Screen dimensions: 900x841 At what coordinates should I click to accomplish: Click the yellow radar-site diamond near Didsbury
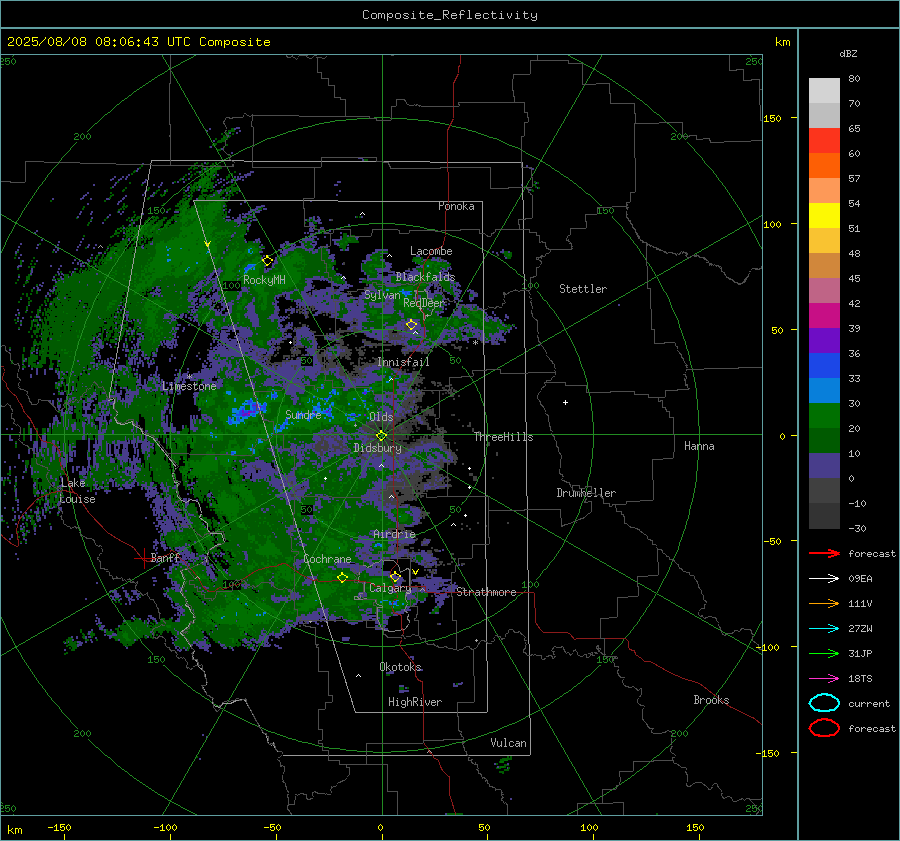381,436
